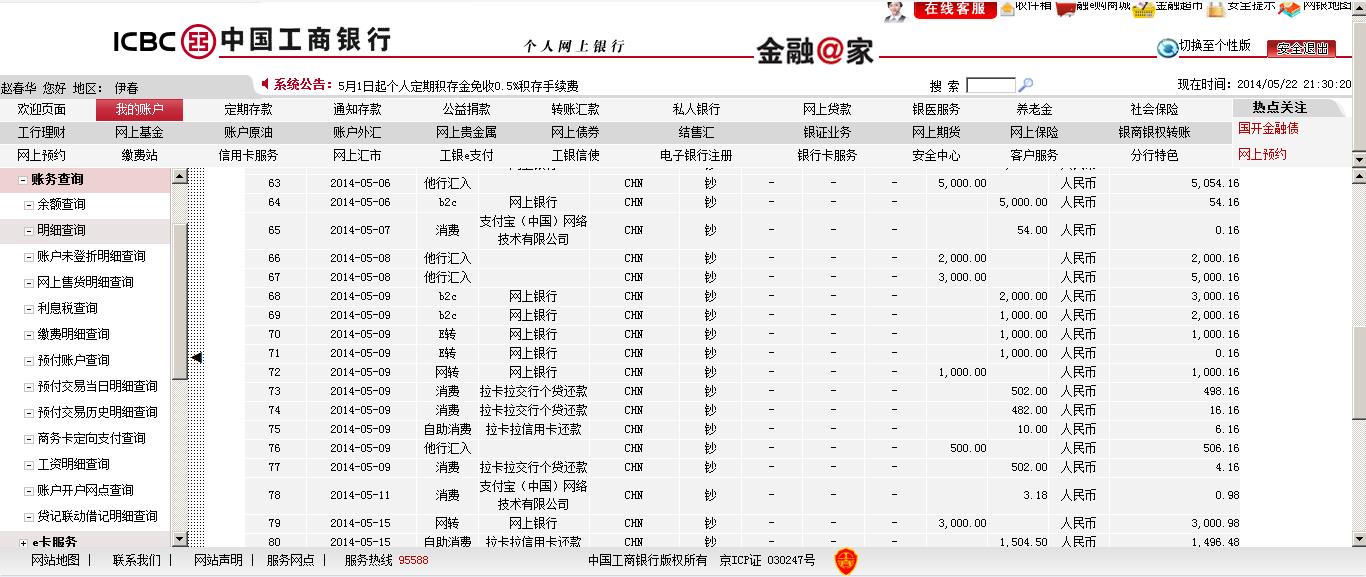Open the 欢迎页面 tab

pos(42,109)
